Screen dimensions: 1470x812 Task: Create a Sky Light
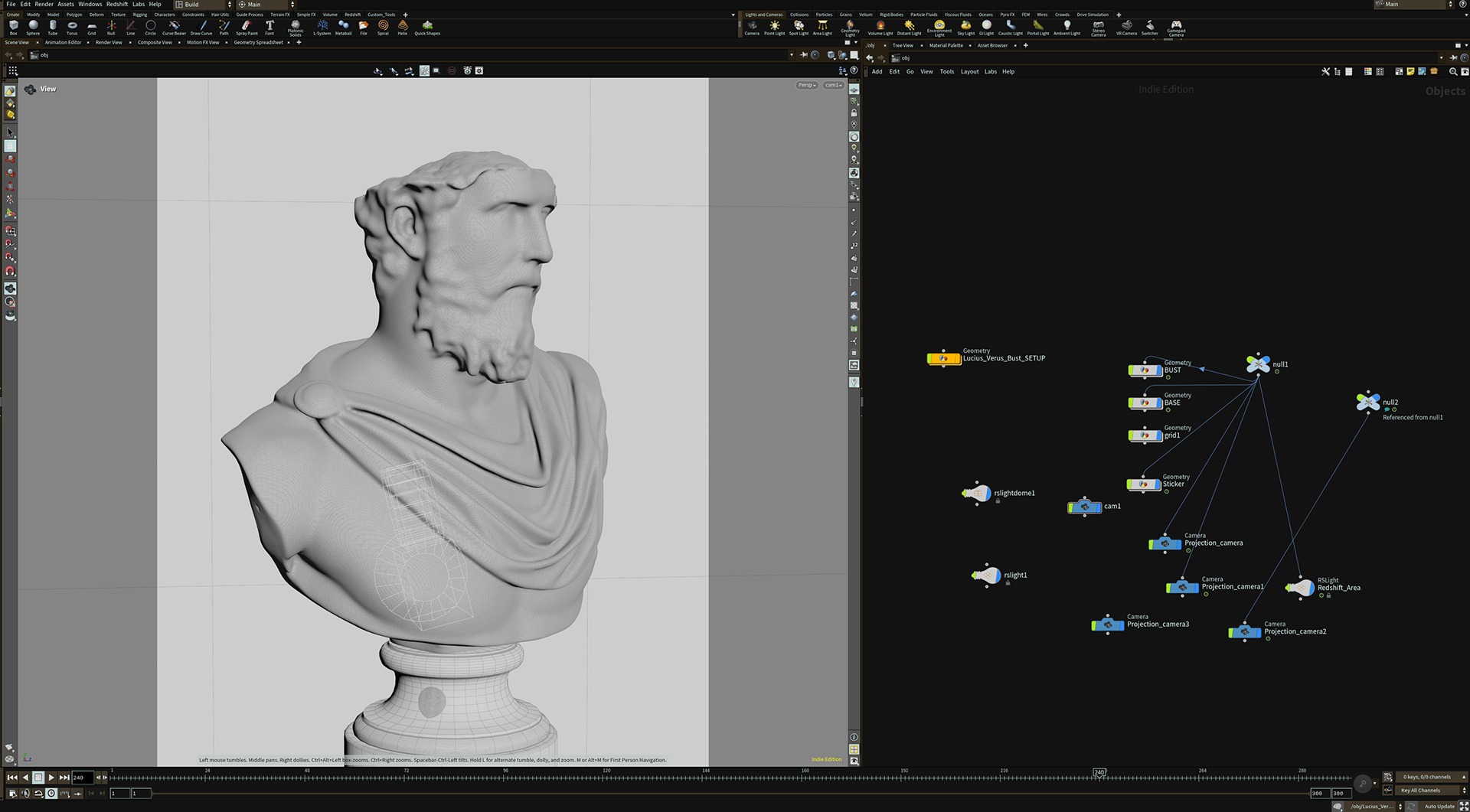966,28
